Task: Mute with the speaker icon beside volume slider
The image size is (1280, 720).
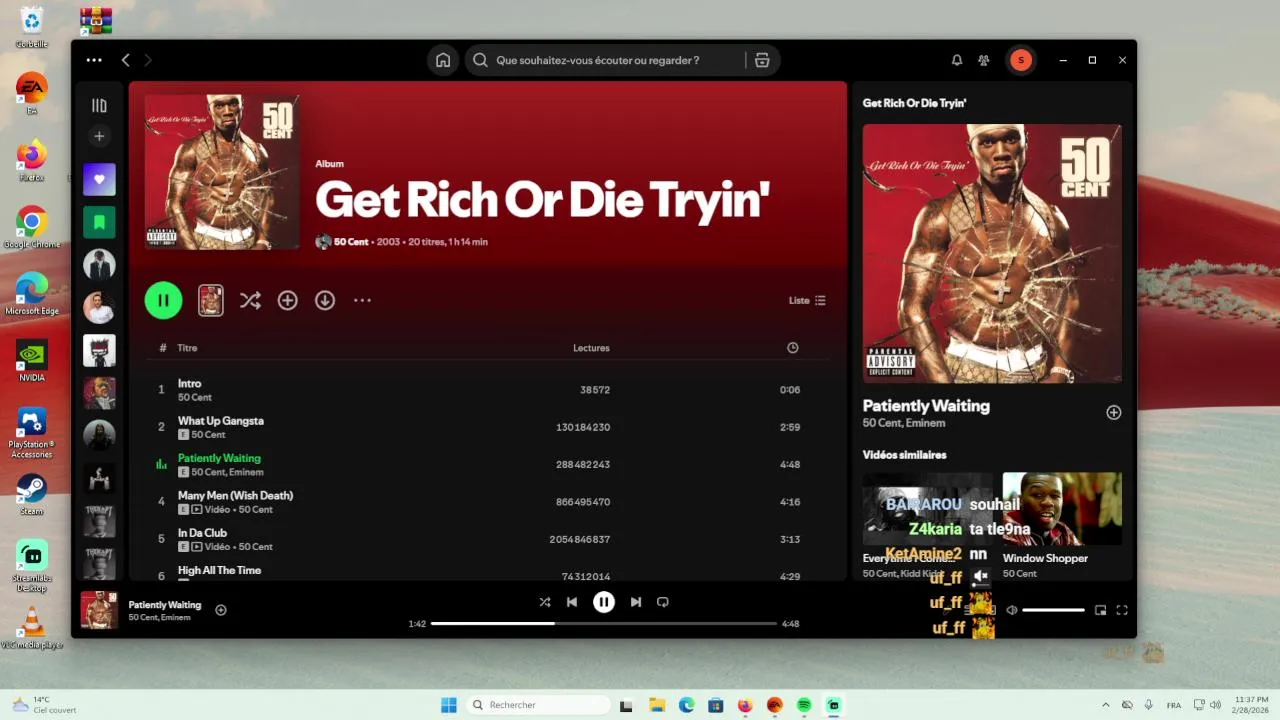Action: pyautogui.click(x=1012, y=610)
